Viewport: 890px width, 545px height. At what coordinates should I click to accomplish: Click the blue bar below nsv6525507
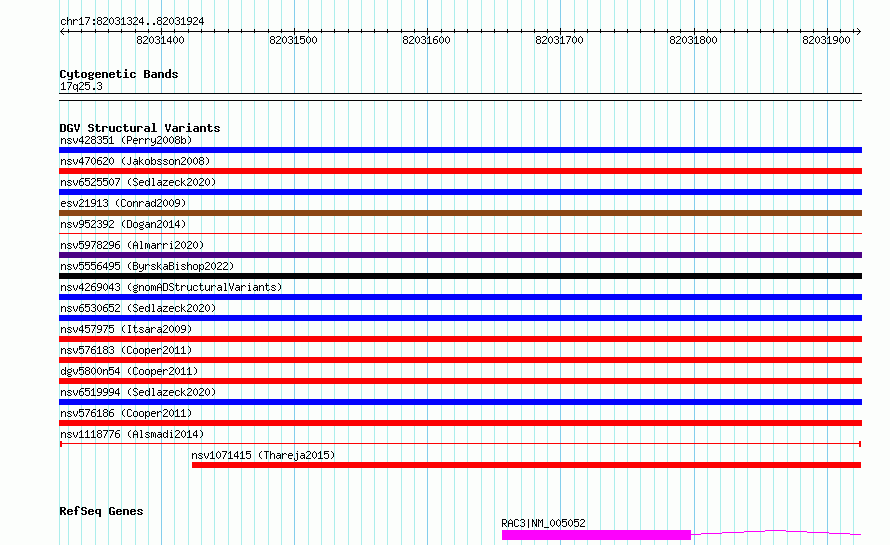[460, 192]
